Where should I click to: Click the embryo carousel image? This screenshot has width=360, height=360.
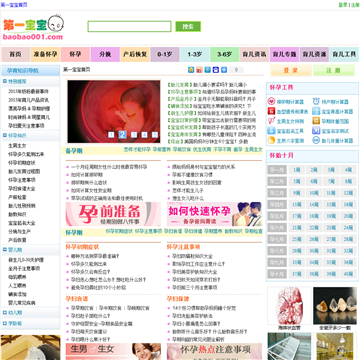coord(114,111)
